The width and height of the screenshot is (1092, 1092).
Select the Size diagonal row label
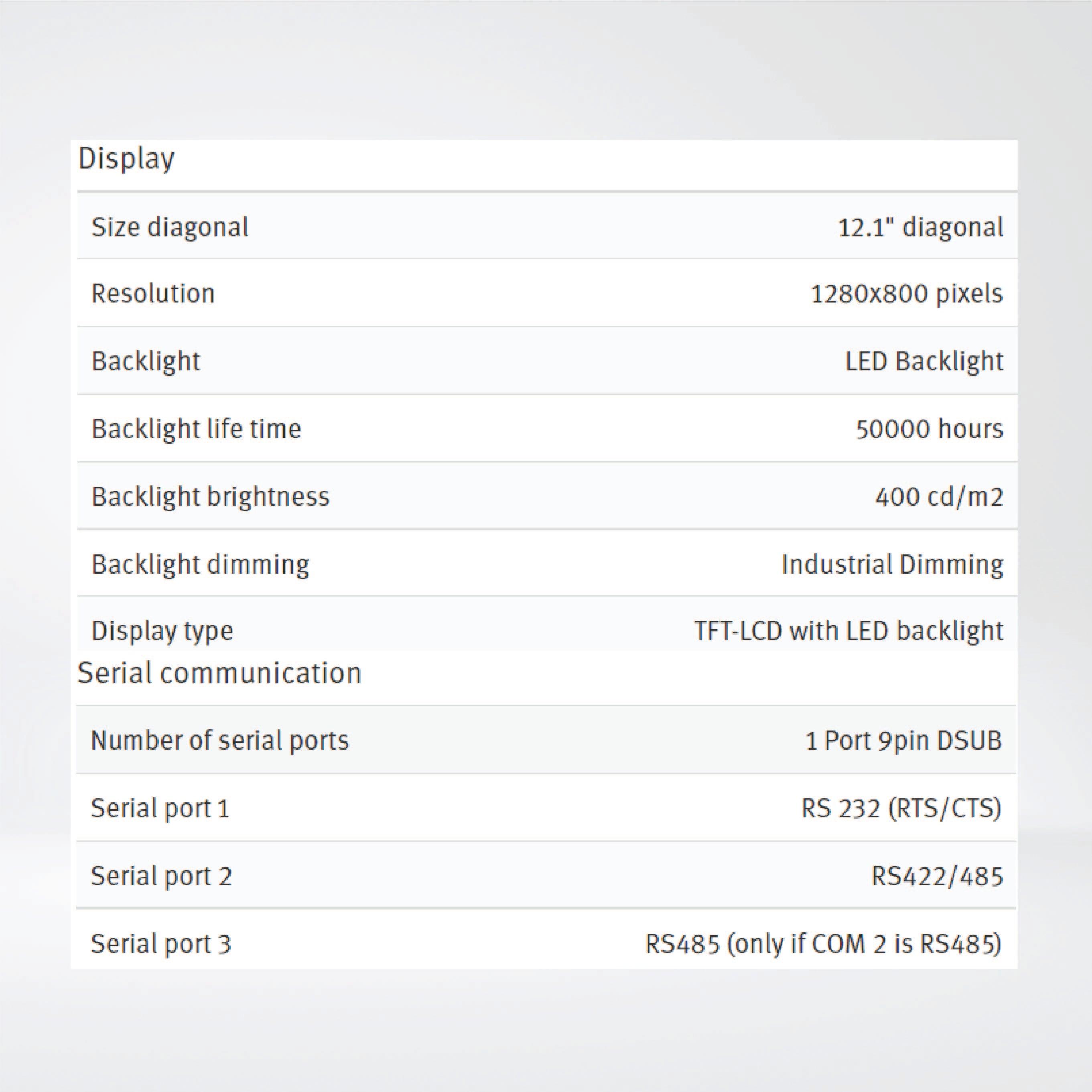point(170,227)
